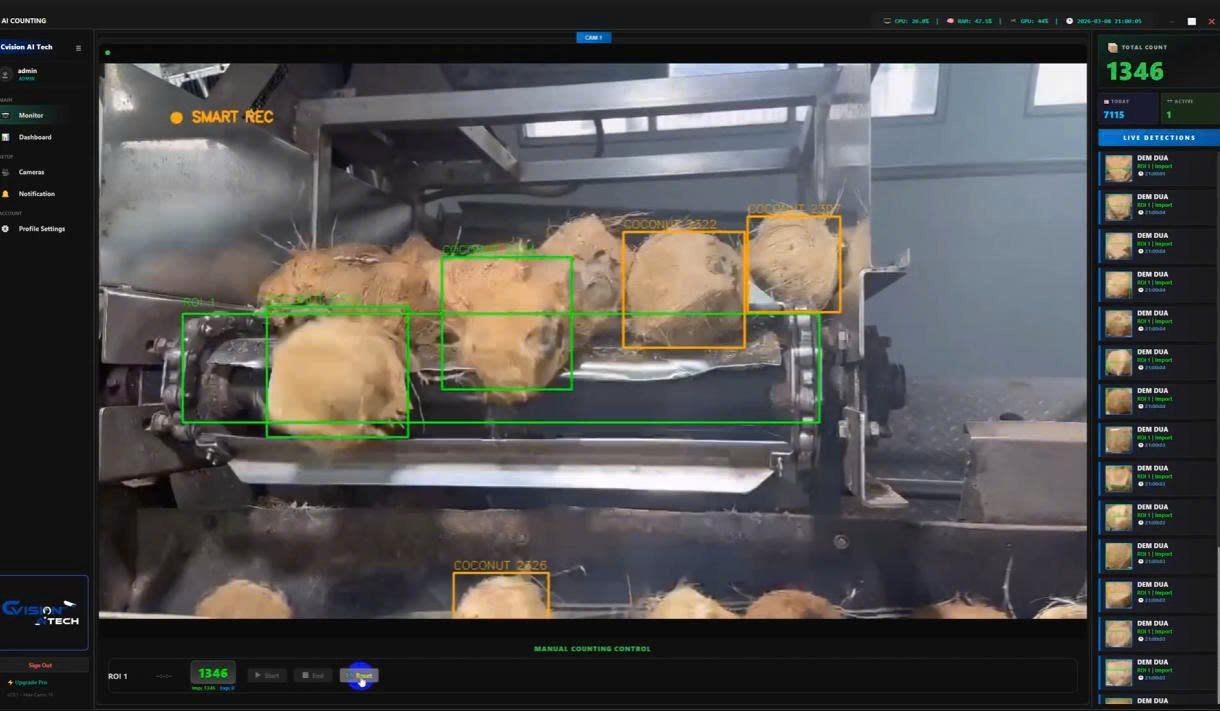Open the first DEM DUA detection thumbnail
The width and height of the screenshot is (1220, 711).
pos(1118,168)
